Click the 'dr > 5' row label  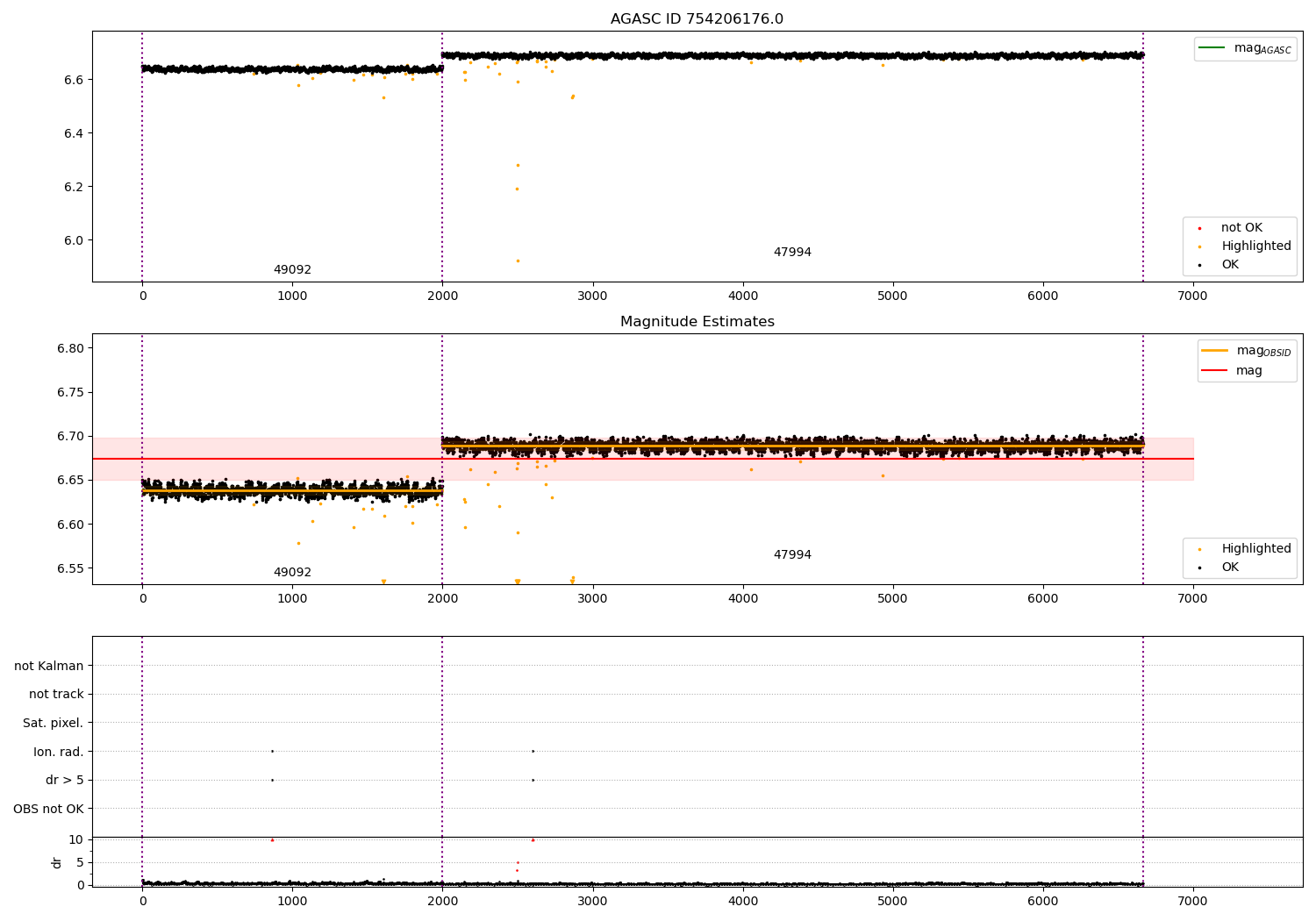click(65, 780)
